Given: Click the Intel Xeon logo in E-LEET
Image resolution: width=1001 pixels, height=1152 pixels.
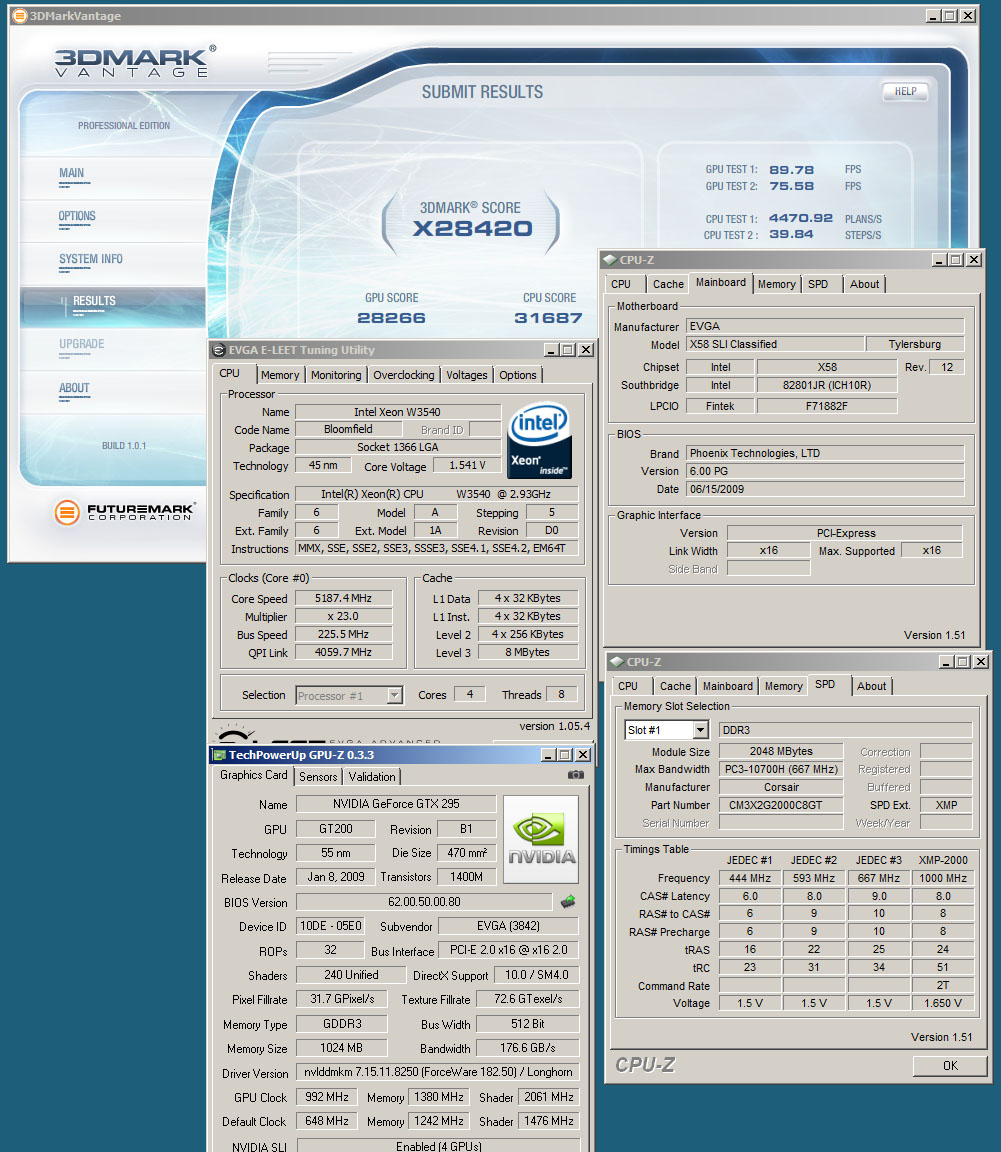Looking at the screenshot, I should pos(540,439).
